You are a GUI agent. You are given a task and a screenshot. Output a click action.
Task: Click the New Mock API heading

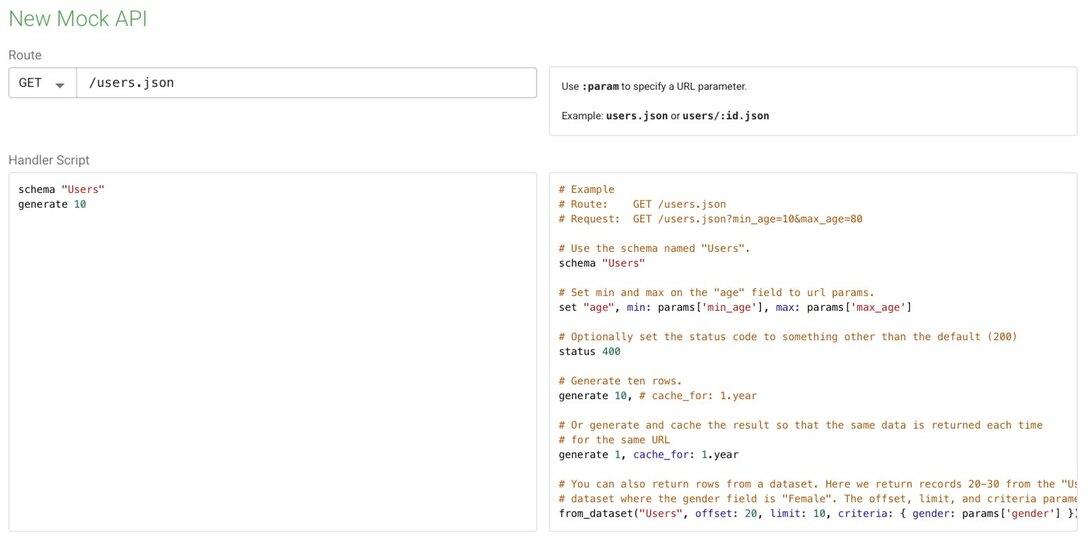pos(77,18)
